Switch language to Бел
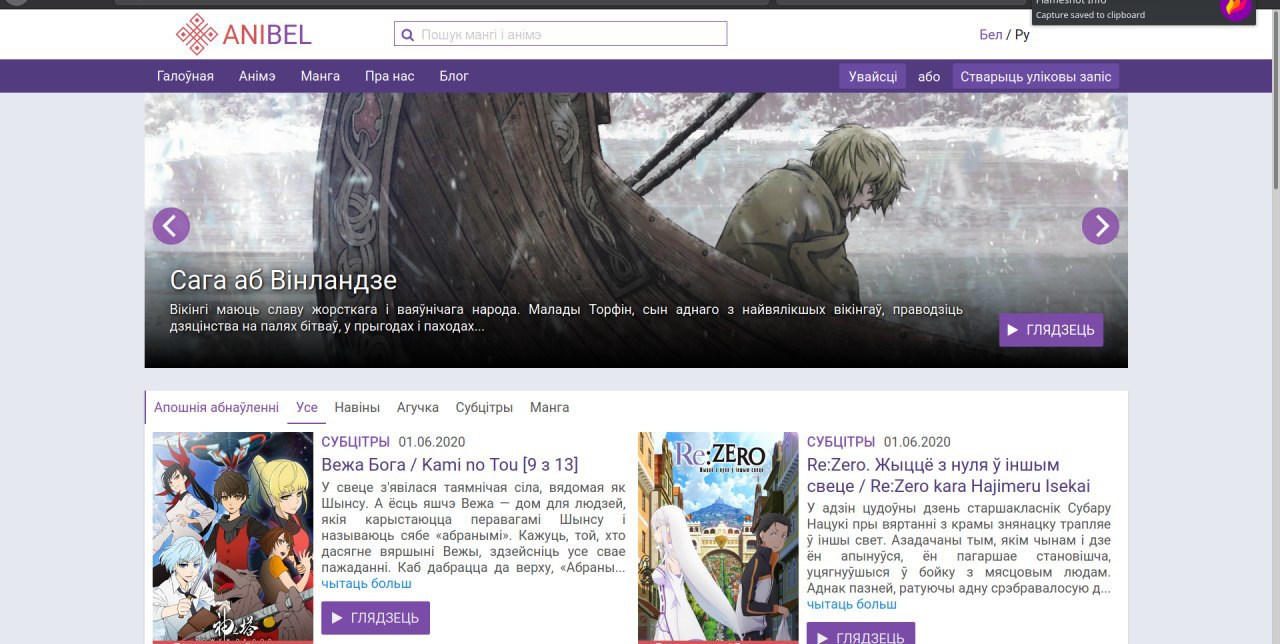 pos(990,34)
